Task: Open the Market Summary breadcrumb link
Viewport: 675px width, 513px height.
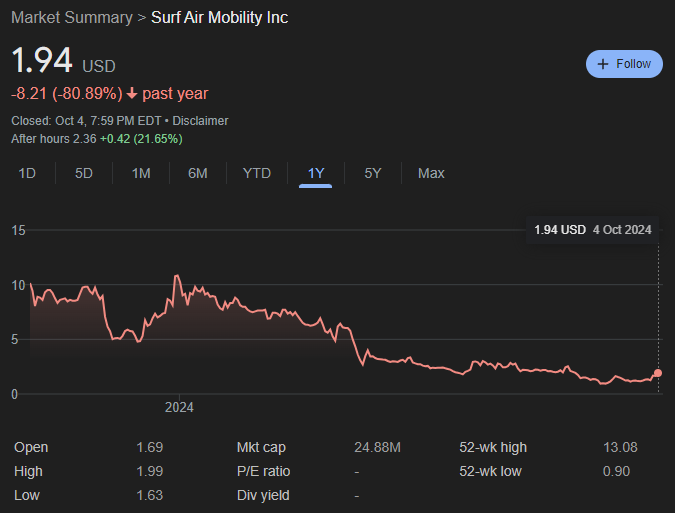Action: (x=72, y=18)
